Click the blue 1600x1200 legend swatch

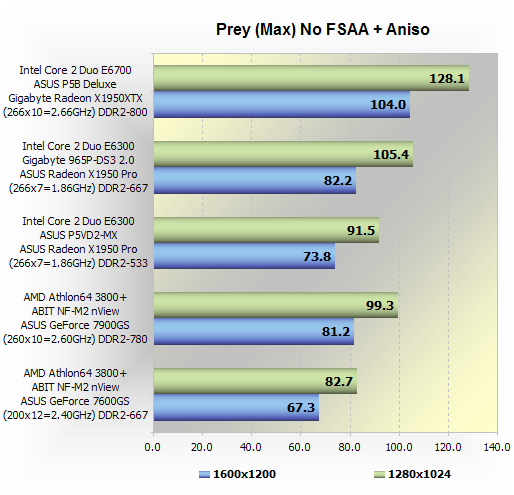(204, 474)
